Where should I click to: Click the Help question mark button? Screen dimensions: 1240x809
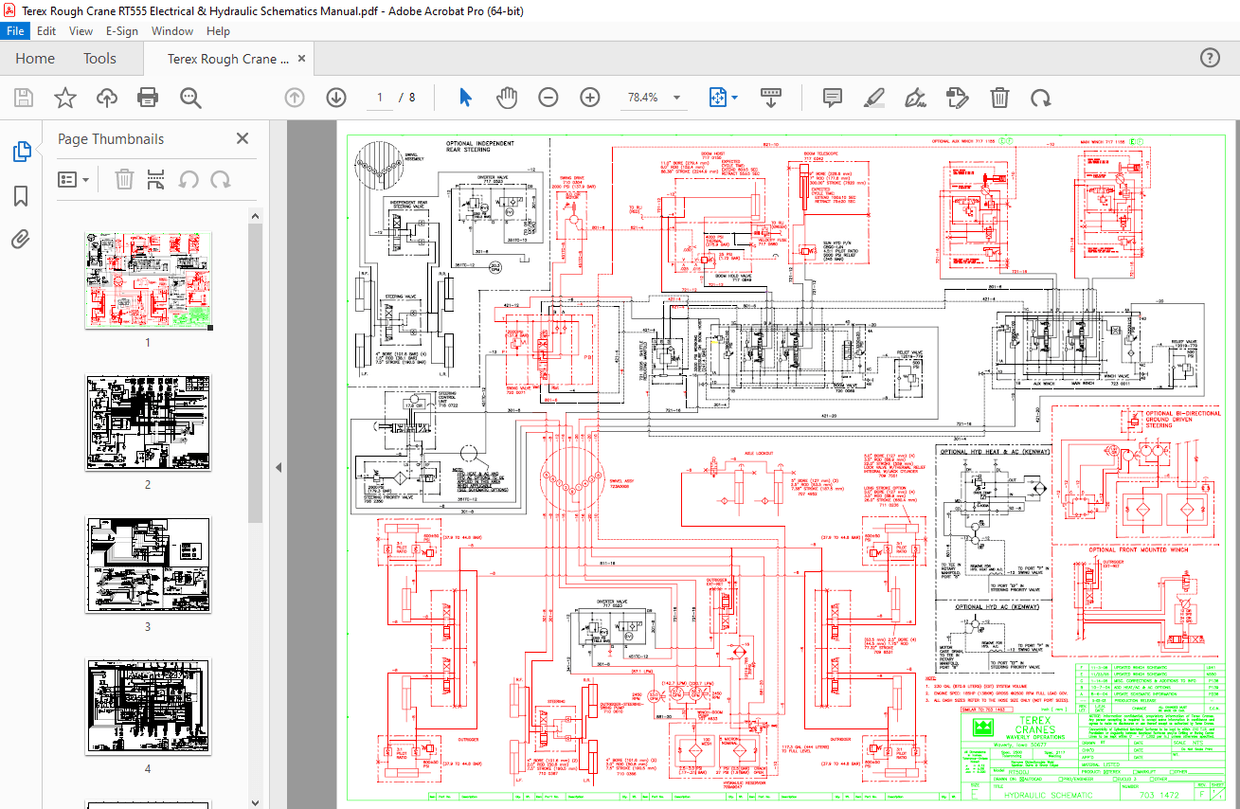[x=1209, y=58]
